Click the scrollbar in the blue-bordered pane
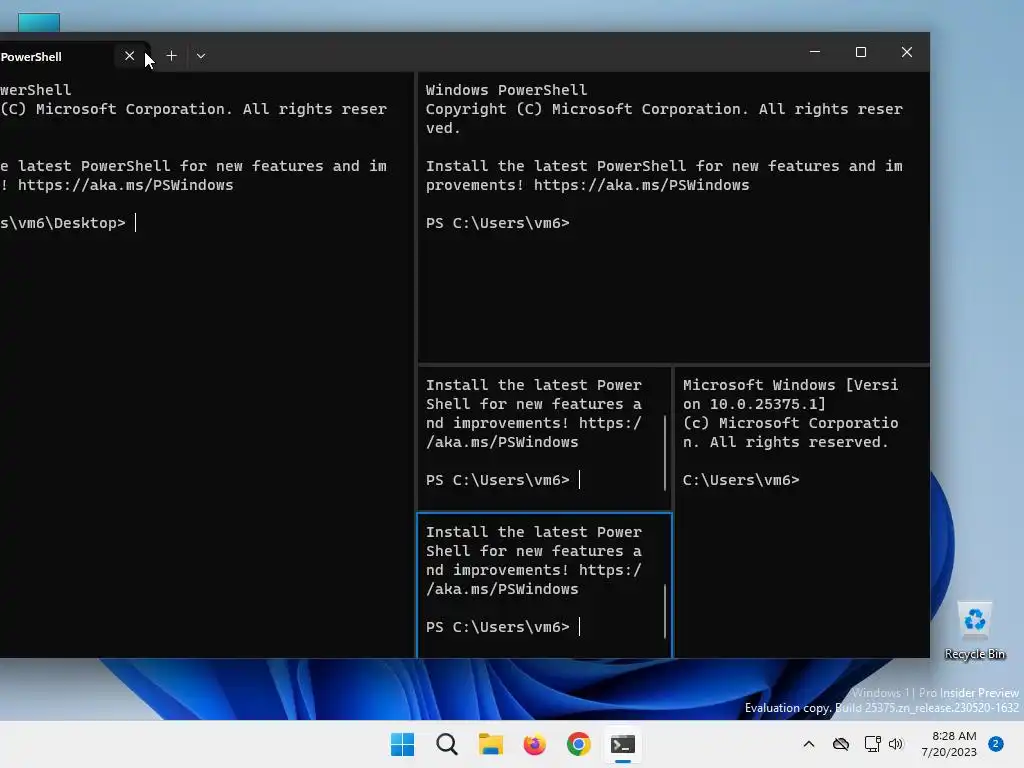The height and width of the screenshot is (768, 1024). pyautogui.click(x=665, y=611)
